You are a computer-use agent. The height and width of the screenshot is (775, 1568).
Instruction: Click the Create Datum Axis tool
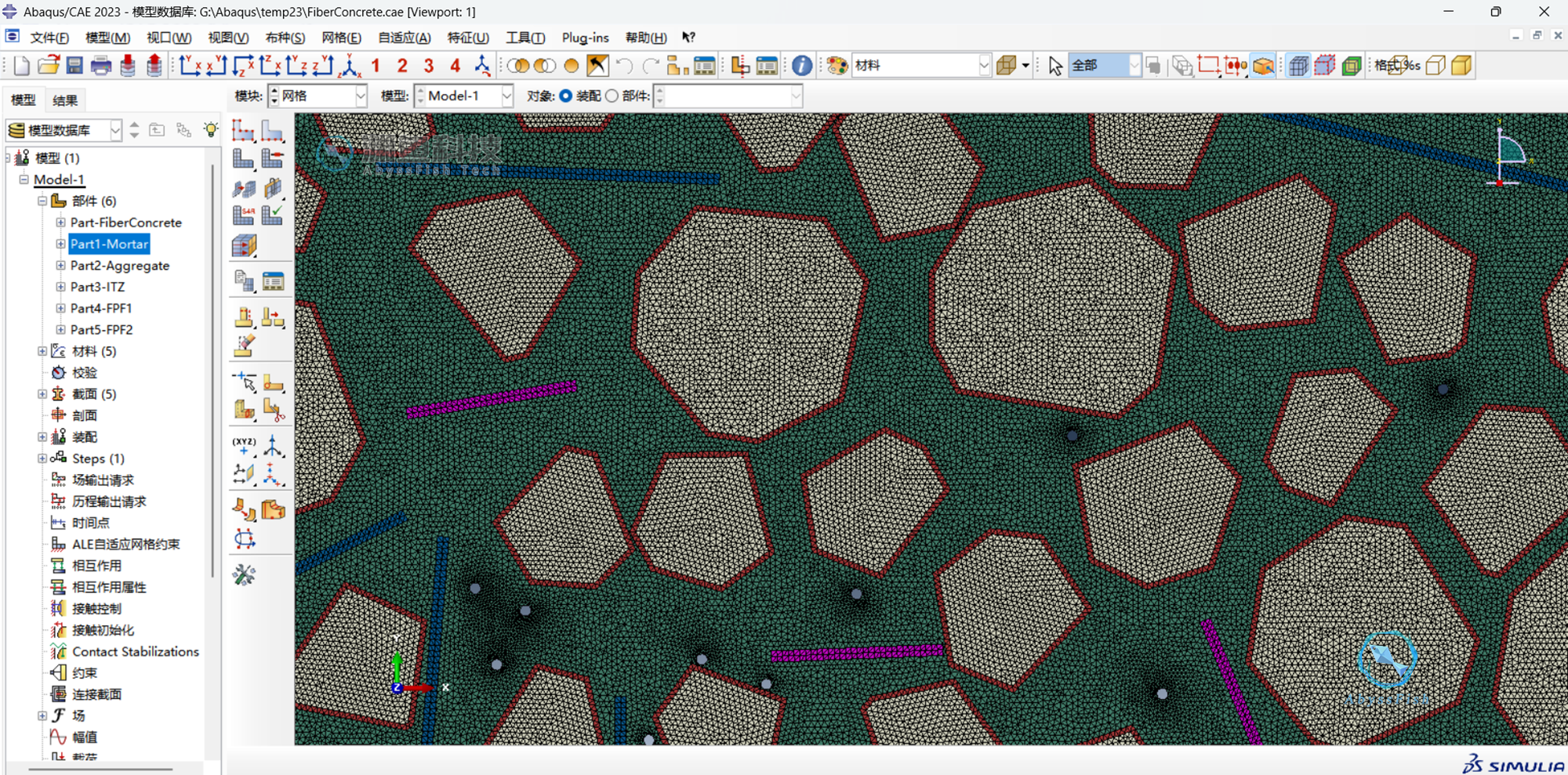(x=272, y=447)
